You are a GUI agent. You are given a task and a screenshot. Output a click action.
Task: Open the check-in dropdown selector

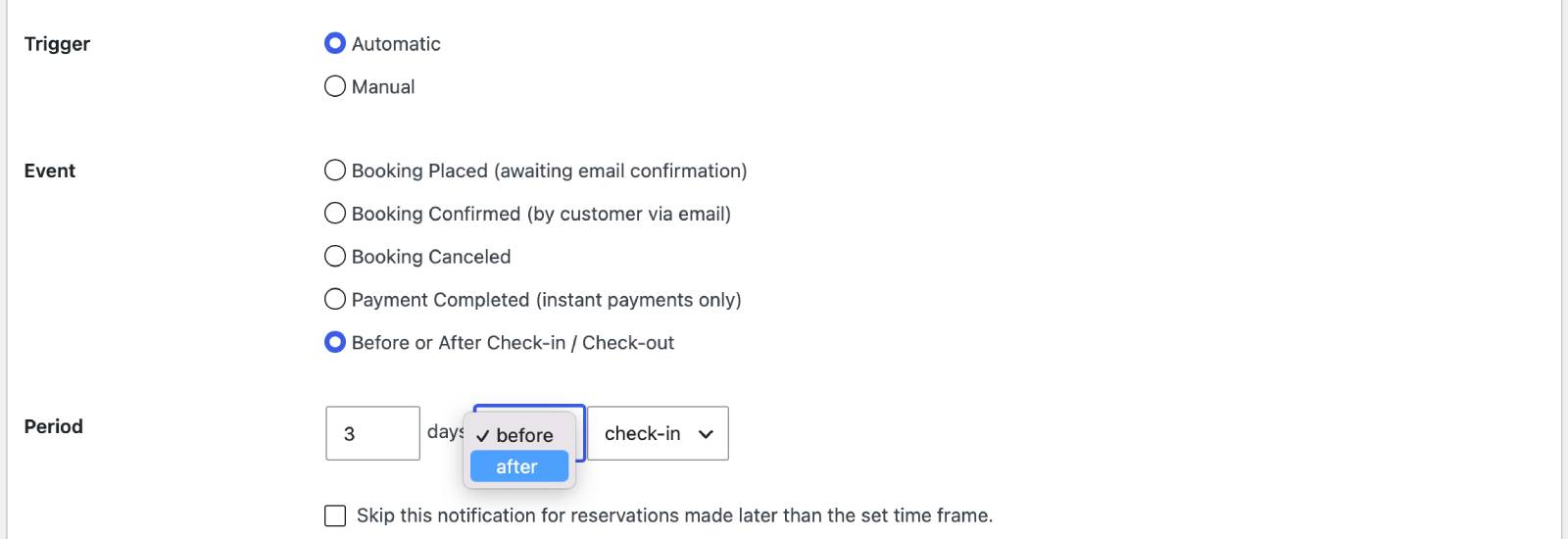[658, 433]
